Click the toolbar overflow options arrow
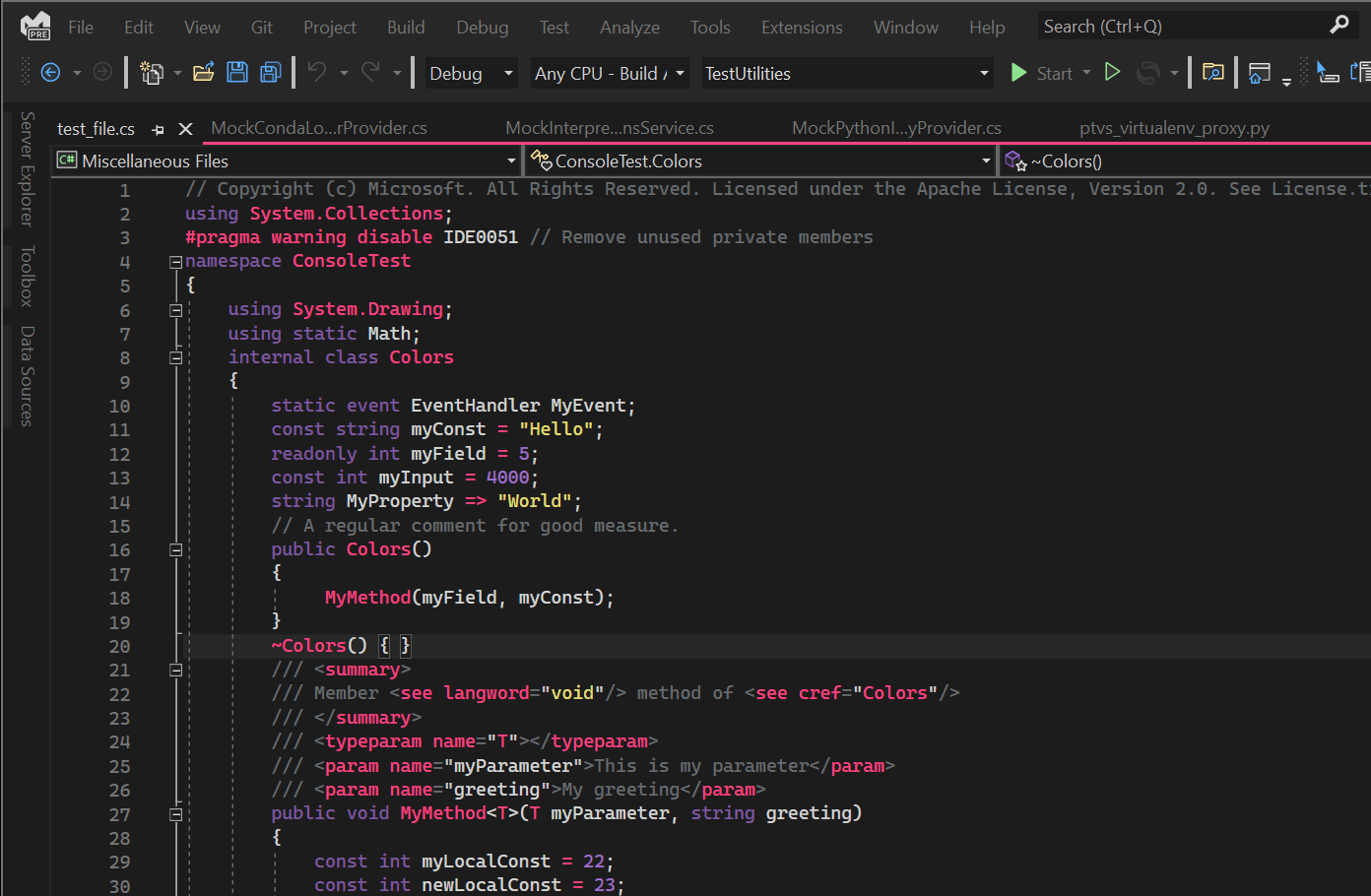 pyautogui.click(x=1286, y=83)
